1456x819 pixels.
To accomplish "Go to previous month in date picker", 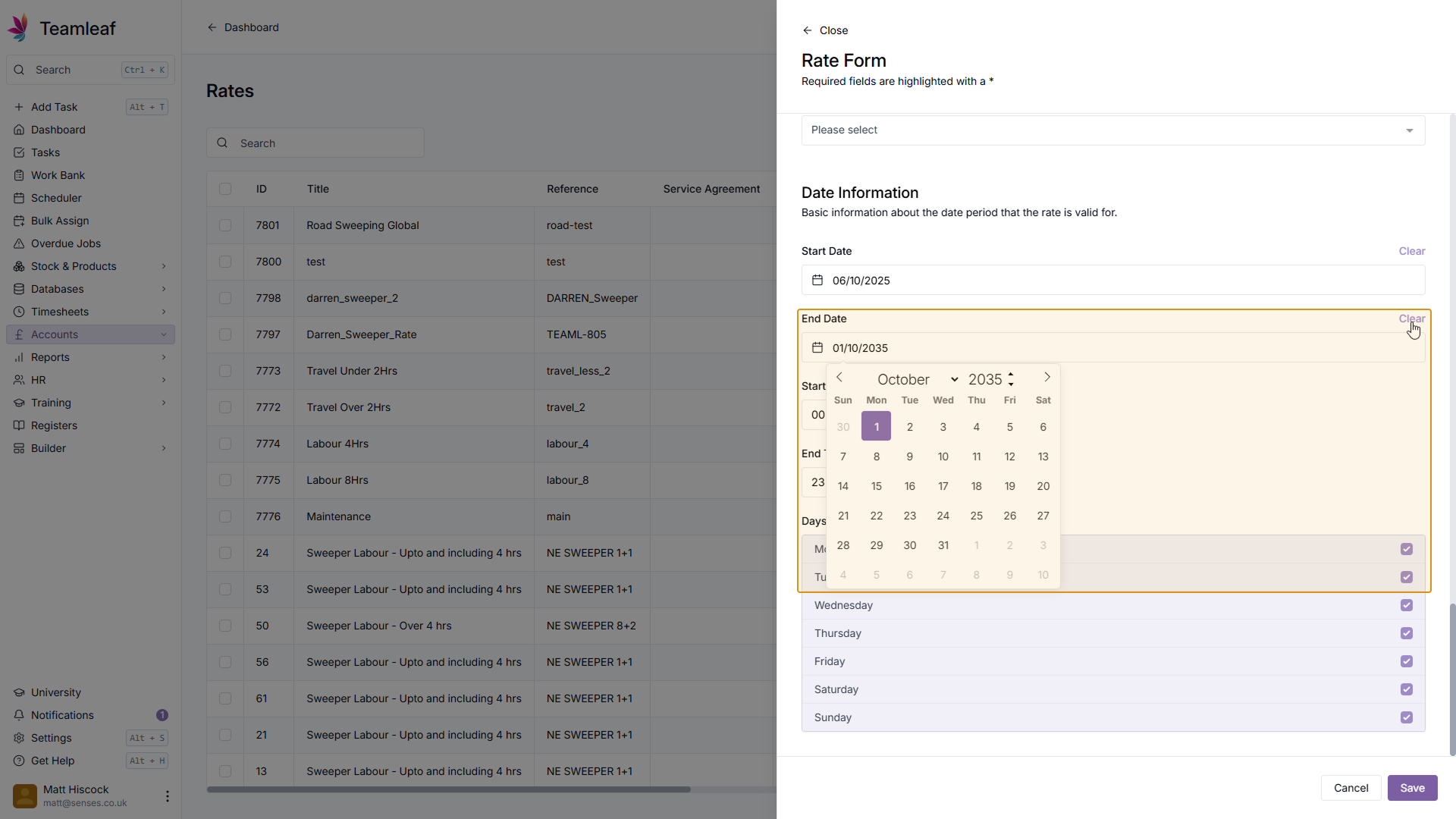I will pyautogui.click(x=839, y=378).
